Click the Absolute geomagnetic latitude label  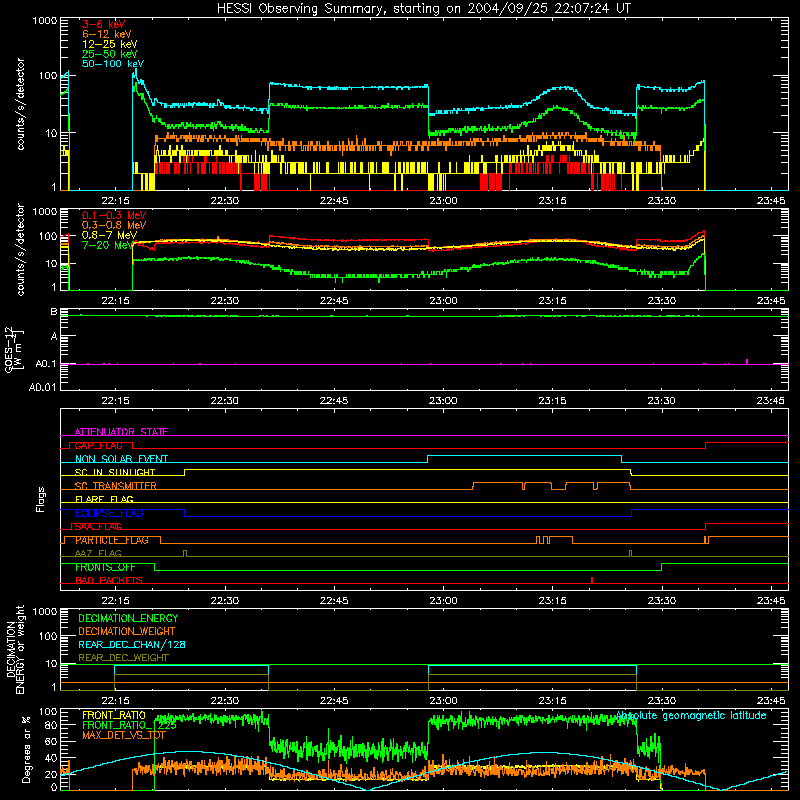pyautogui.click(x=691, y=715)
